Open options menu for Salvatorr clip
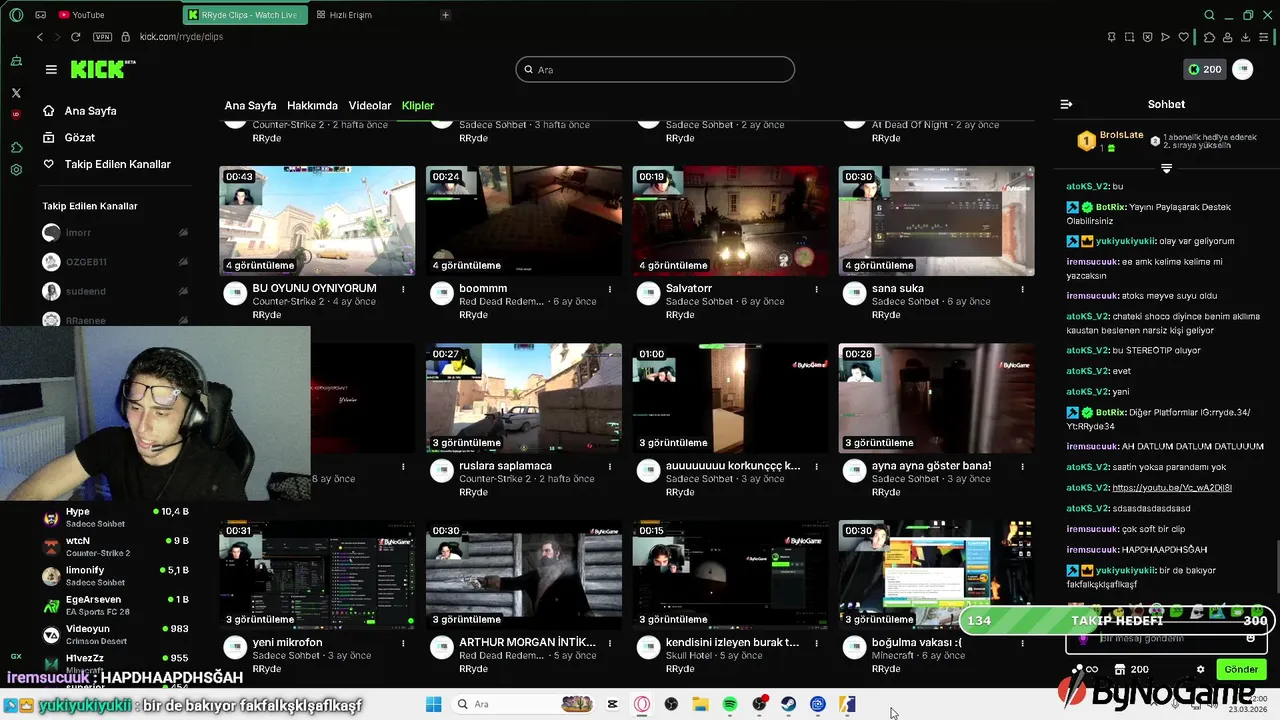This screenshot has height=720, width=1280. pyautogui.click(x=816, y=289)
